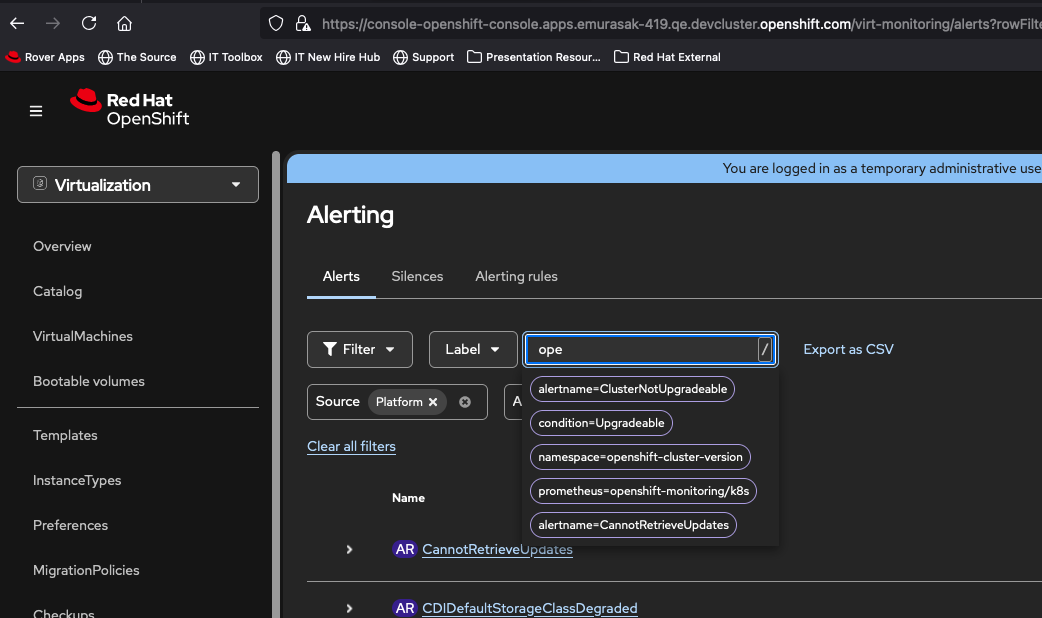
Task: Click the Red Hat OpenShift logo
Action: click(130, 108)
